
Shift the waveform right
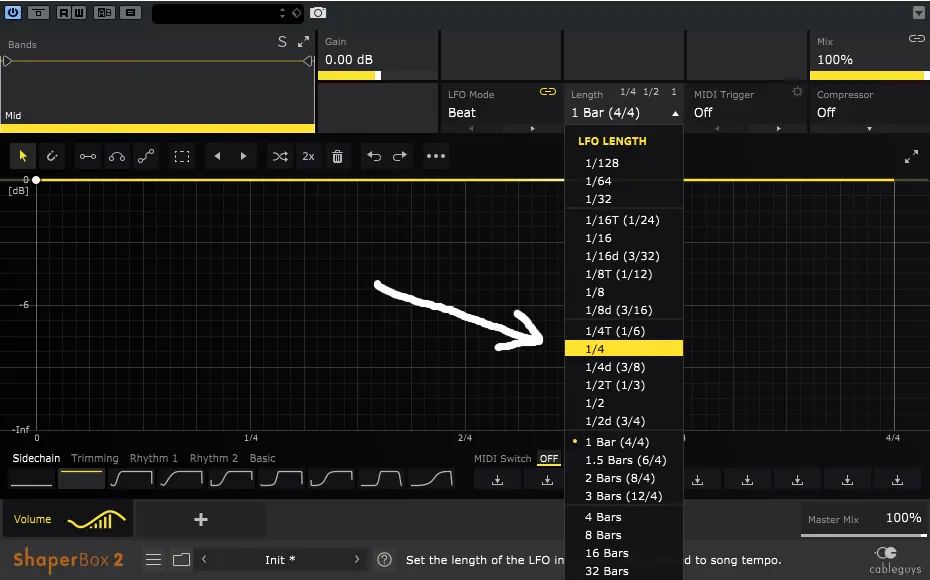(243, 156)
